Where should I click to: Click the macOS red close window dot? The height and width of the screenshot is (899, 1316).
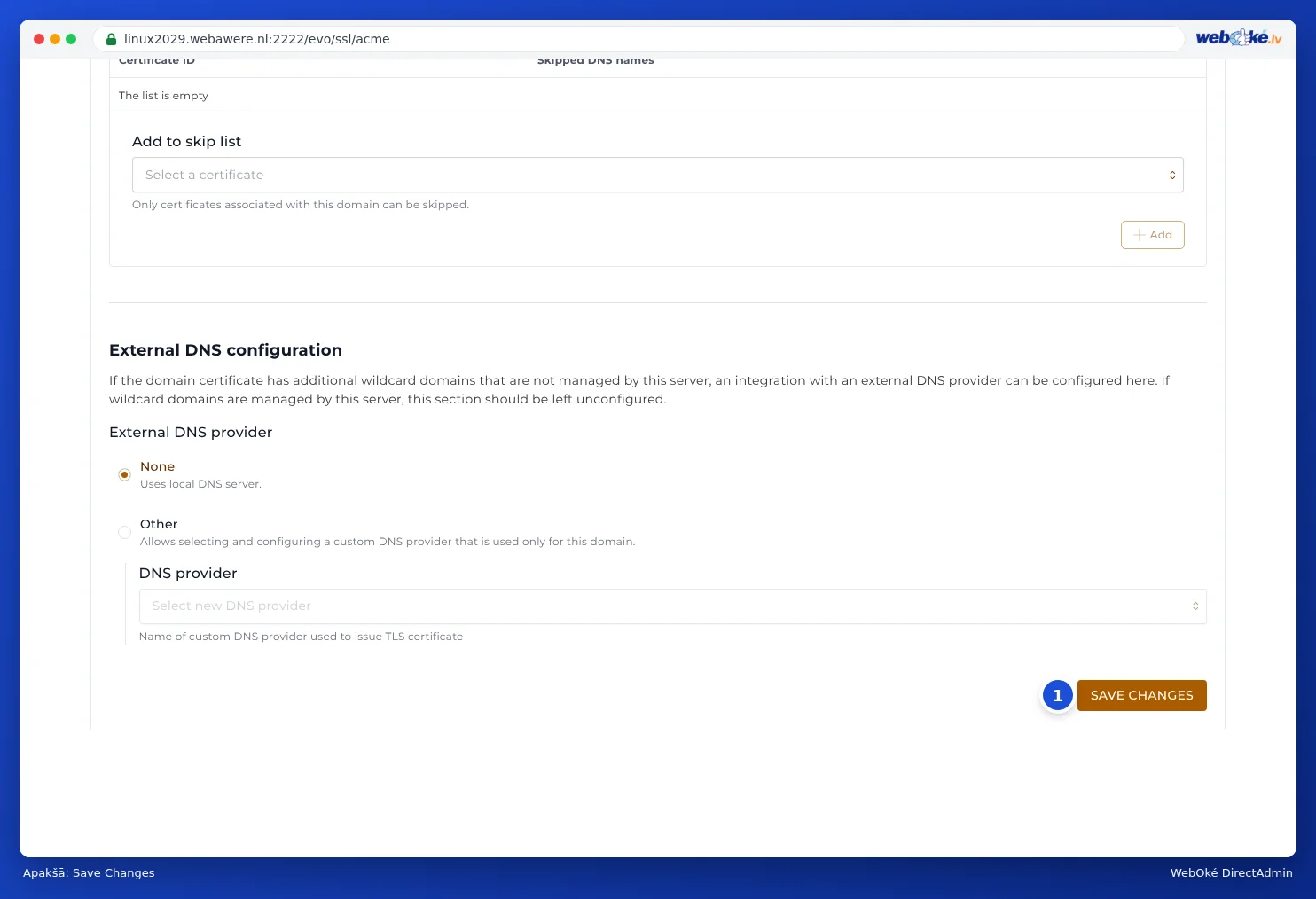pos(39,39)
